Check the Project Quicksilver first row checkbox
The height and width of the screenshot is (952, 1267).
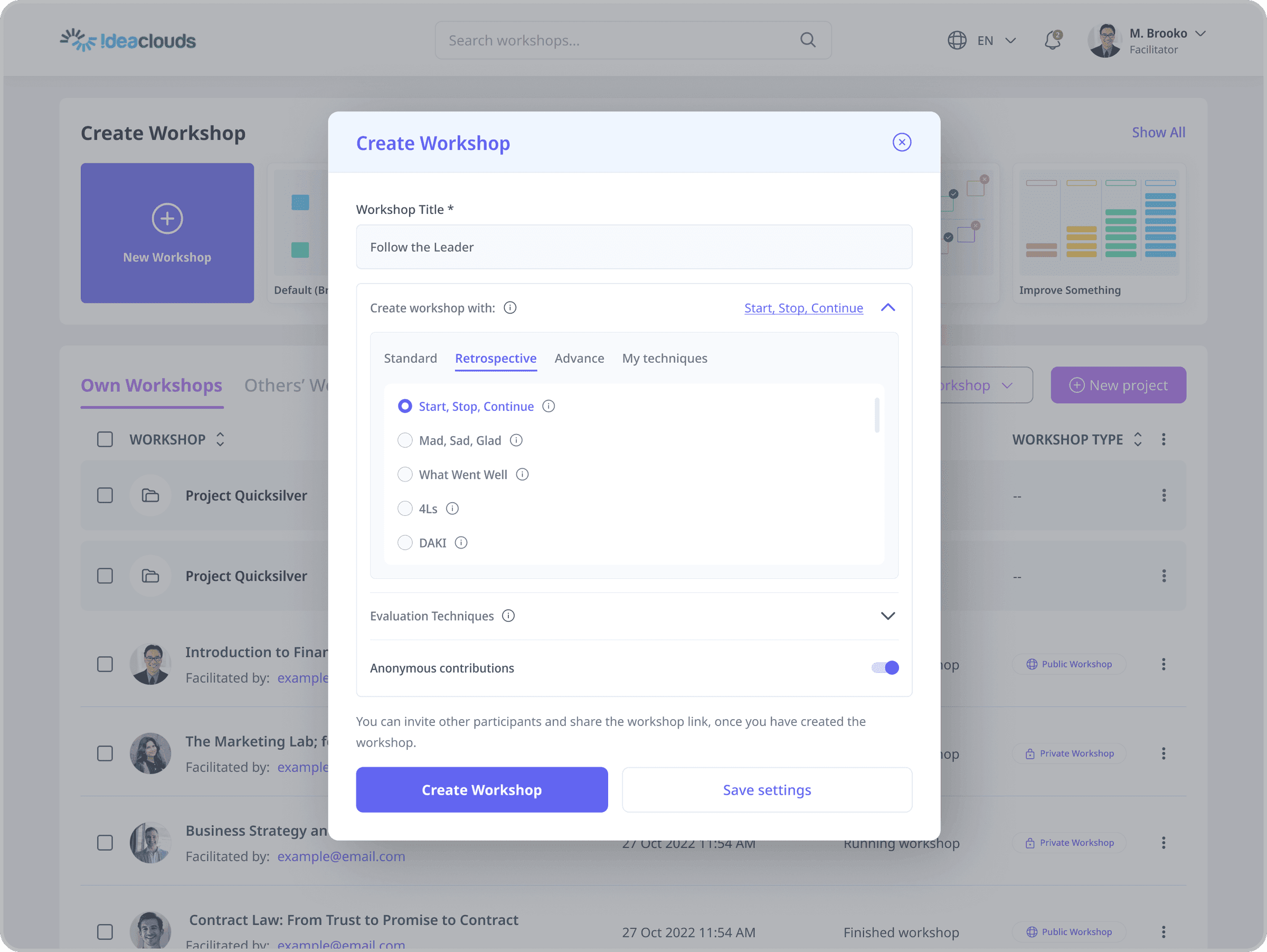[105, 495]
